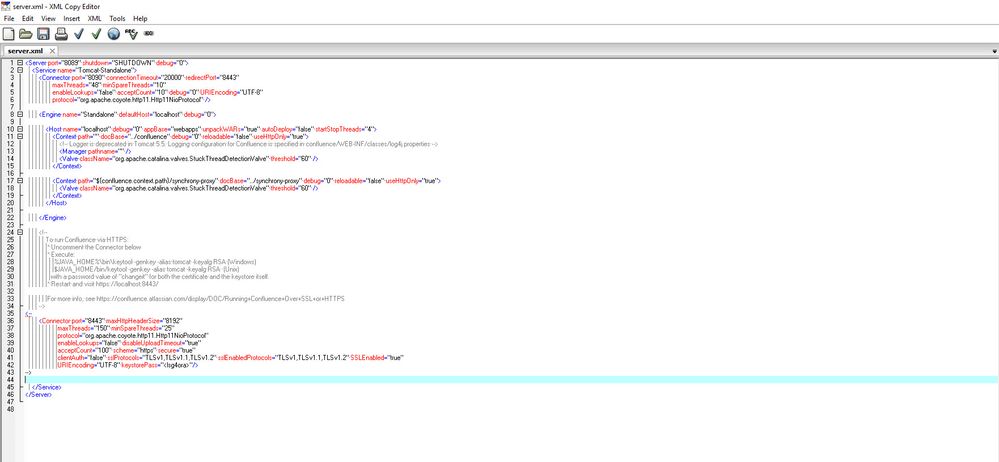
Task: Click the defaultHost attribute on line 8
Action: pos(137,114)
